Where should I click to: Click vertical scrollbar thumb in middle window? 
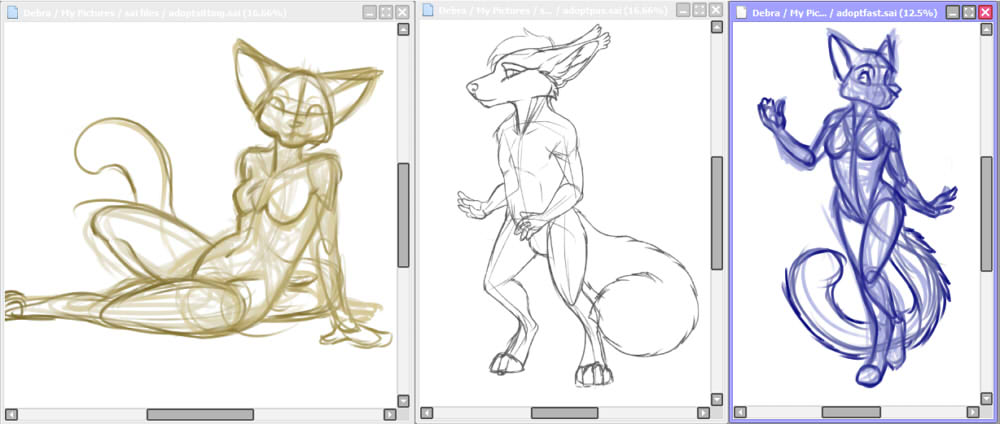point(717,213)
